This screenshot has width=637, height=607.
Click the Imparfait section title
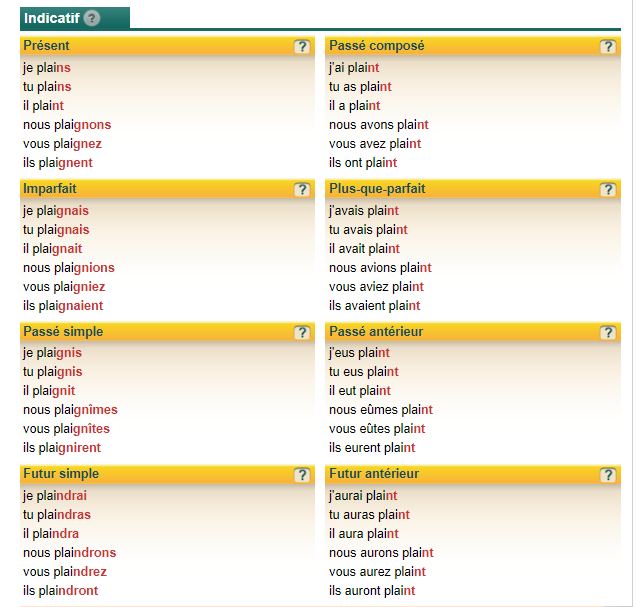click(50, 189)
